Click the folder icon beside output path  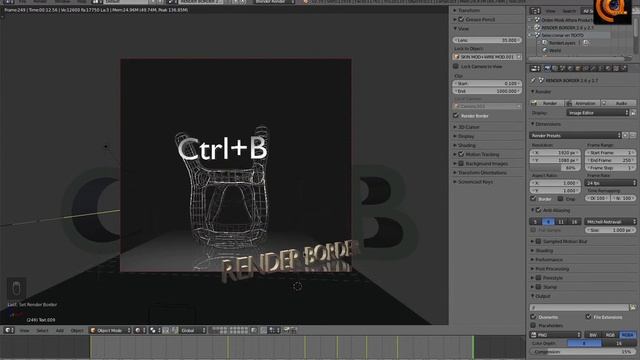point(633,307)
